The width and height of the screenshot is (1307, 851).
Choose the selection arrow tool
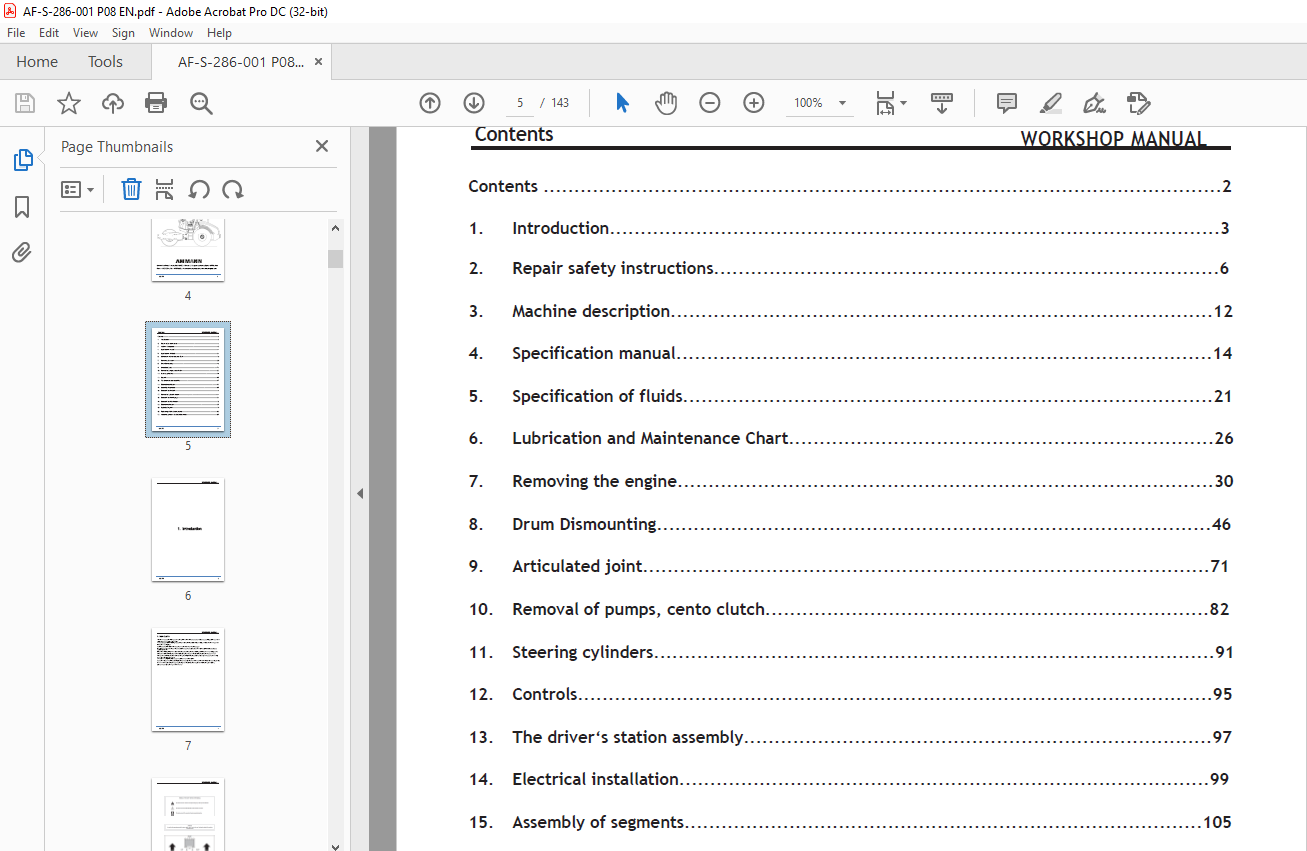[622, 103]
